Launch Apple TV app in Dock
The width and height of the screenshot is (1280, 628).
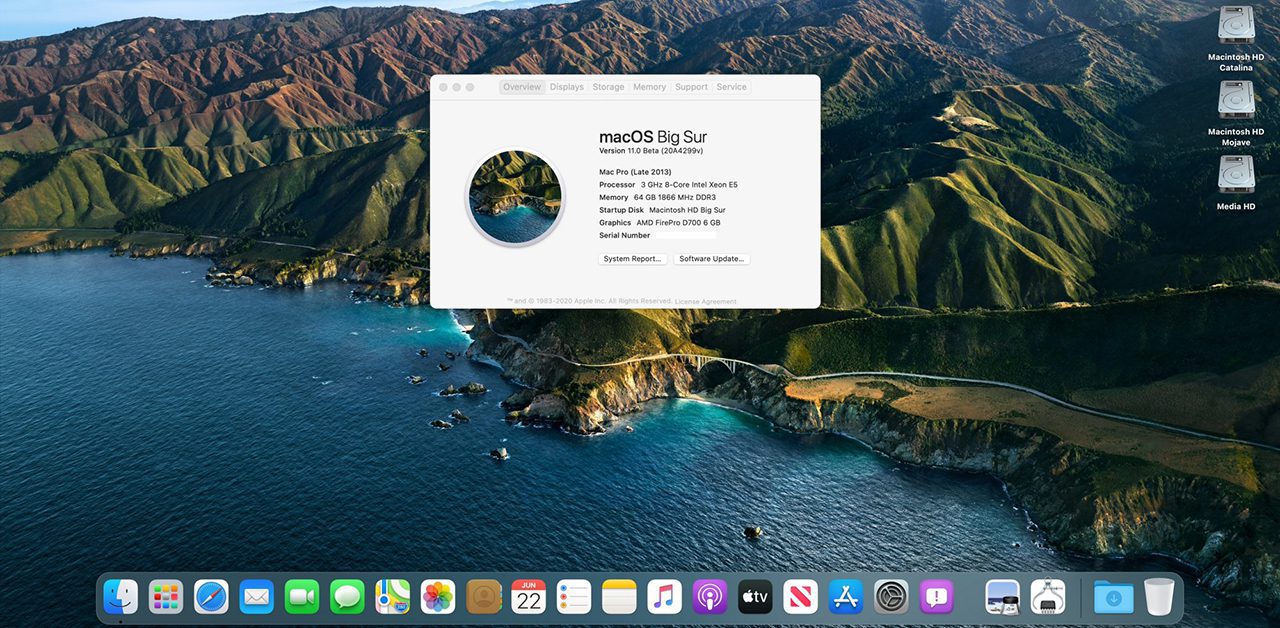[x=755, y=597]
